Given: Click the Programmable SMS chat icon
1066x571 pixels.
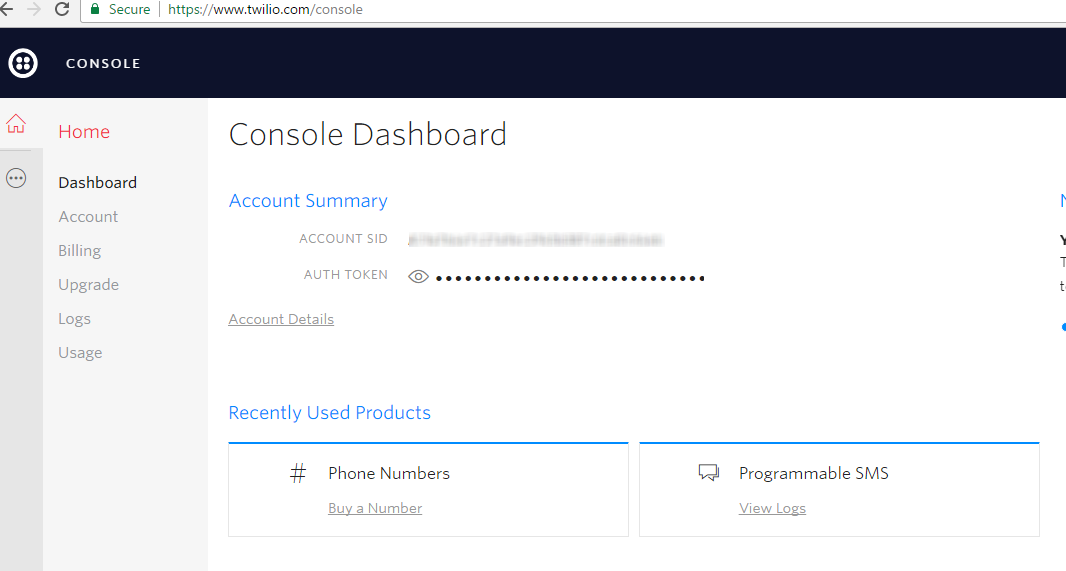Looking at the screenshot, I should click(x=708, y=472).
